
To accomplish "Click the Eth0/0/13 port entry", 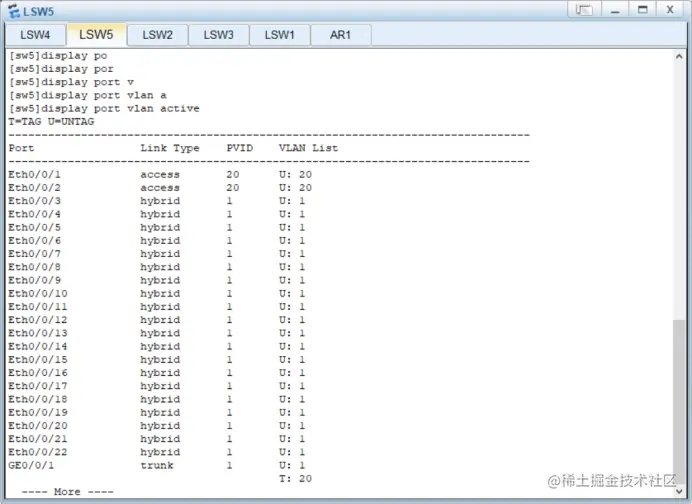I will pyautogui.click(x=38, y=333).
